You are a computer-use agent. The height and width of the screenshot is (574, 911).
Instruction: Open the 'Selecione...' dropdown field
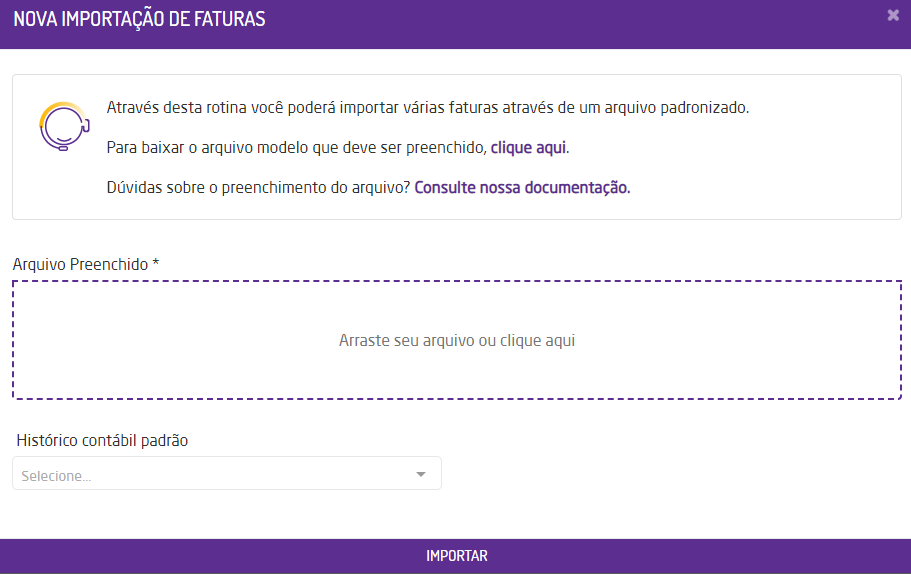click(x=226, y=474)
